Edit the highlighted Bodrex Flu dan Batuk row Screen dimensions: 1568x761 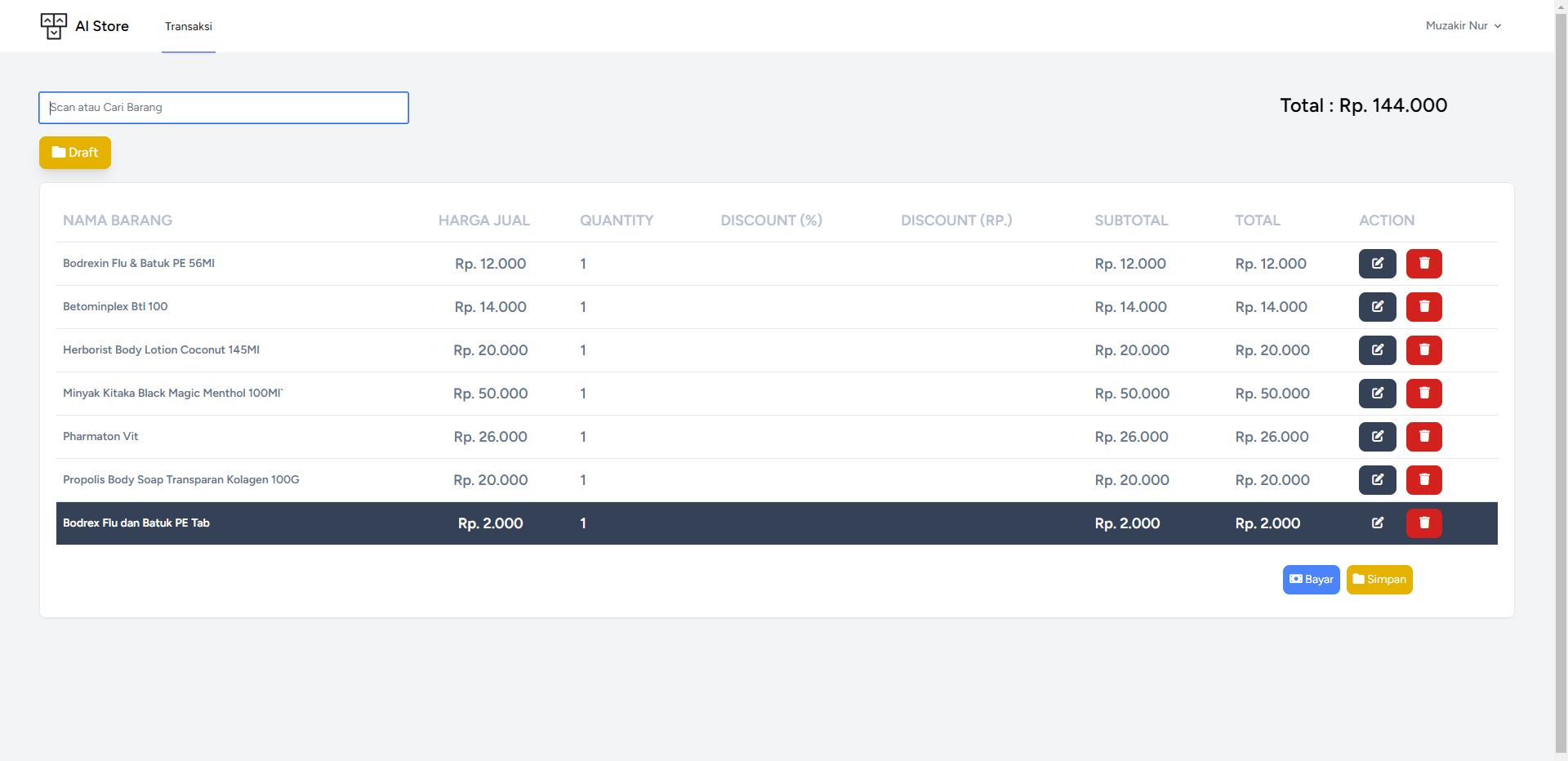click(1379, 523)
